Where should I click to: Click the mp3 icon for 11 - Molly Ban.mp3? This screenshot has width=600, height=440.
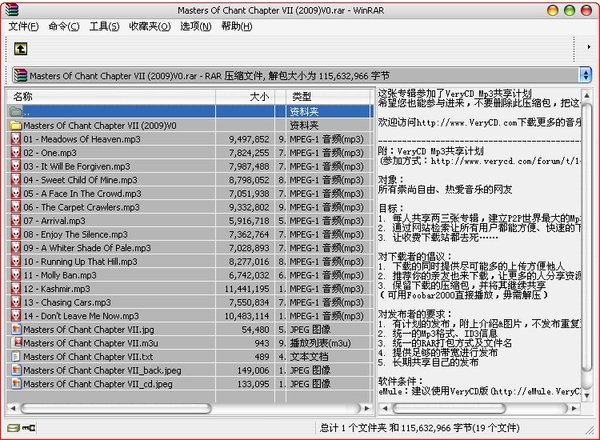coord(16,275)
